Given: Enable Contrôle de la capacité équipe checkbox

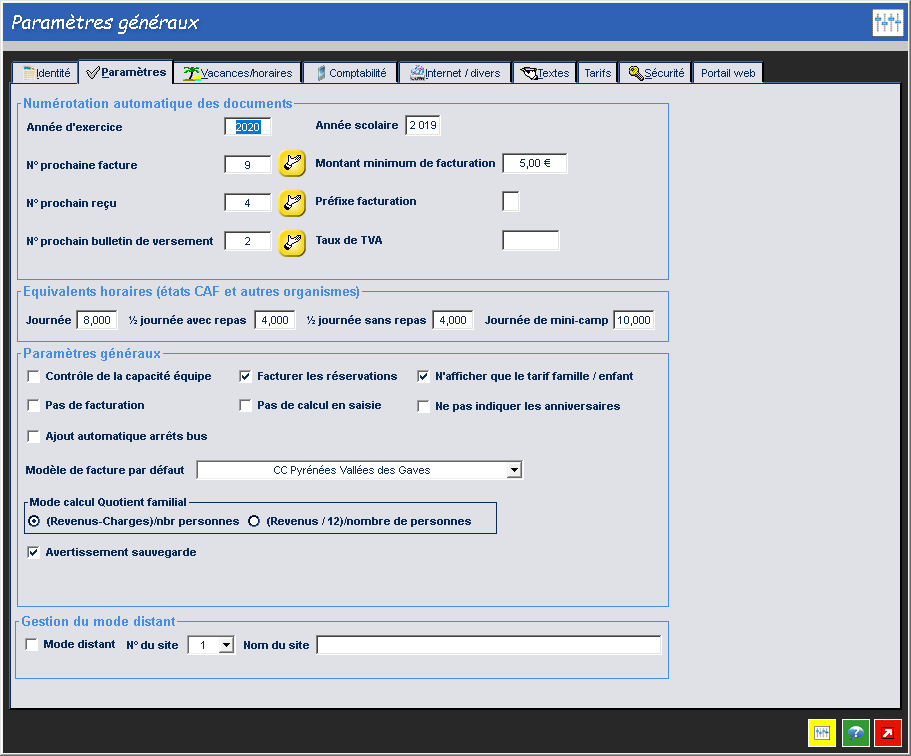Looking at the screenshot, I should (34, 377).
